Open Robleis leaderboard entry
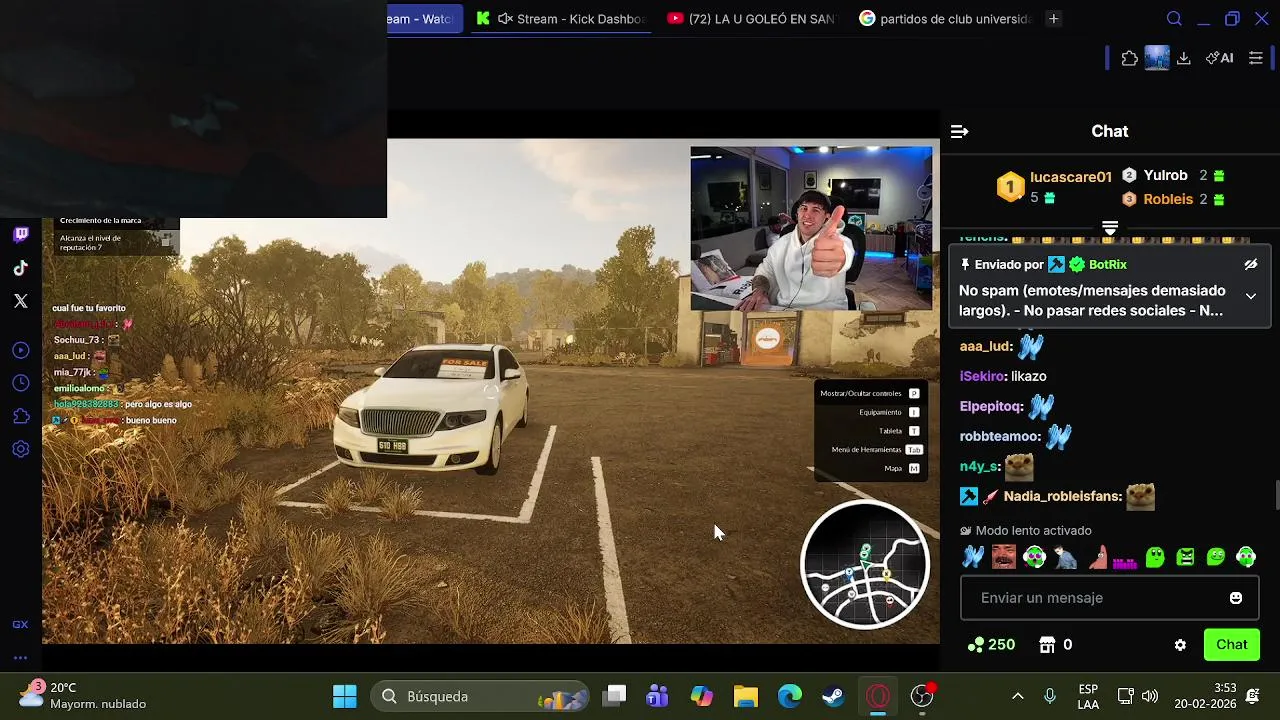This screenshot has width=1280, height=720. [x=1168, y=199]
